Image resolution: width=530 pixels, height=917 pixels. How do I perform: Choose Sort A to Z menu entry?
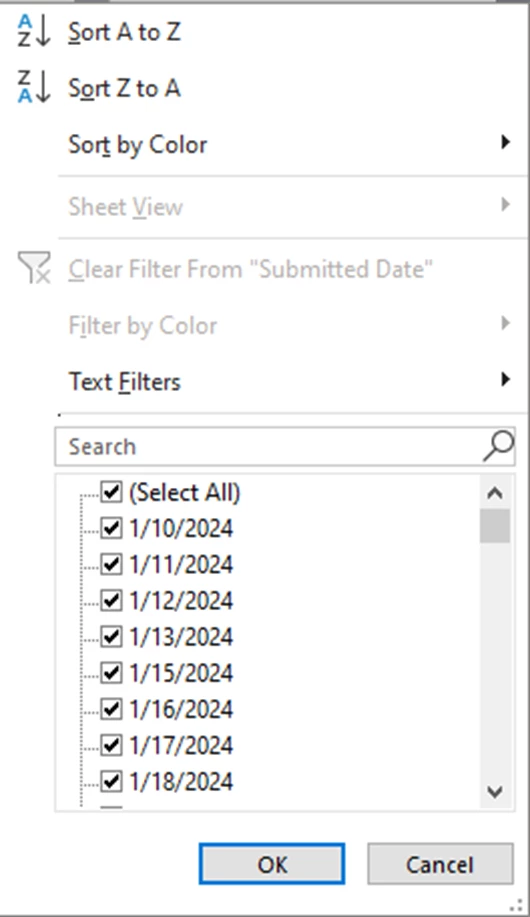click(124, 32)
